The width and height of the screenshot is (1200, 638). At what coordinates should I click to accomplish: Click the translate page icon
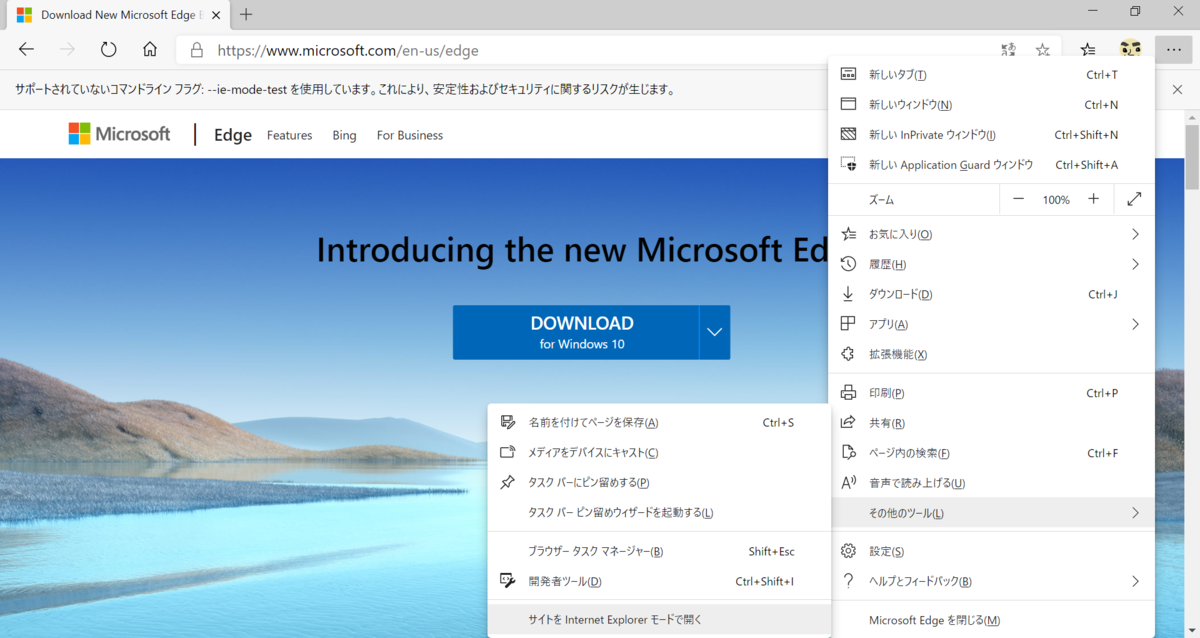(x=1008, y=49)
